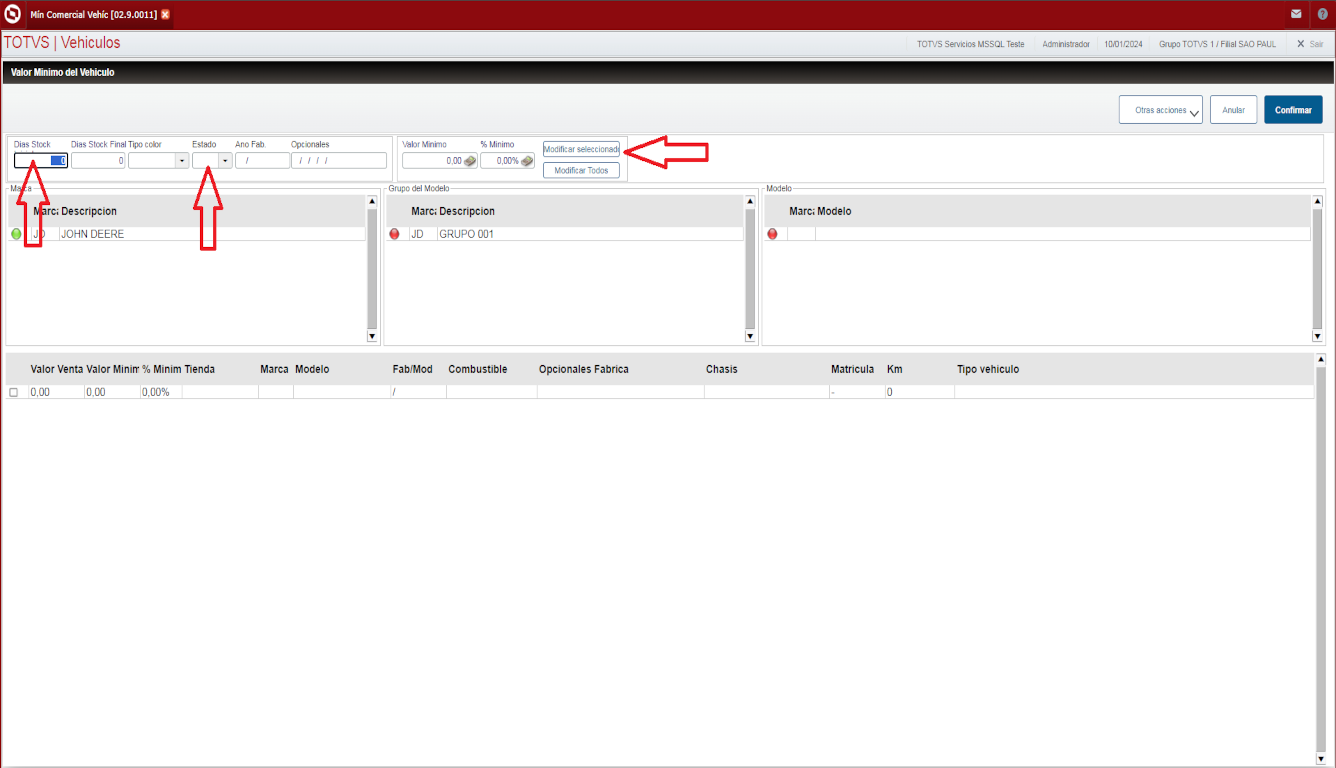Focus the Ano Fab. input field
The width and height of the screenshot is (1336, 768).
pos(262,160)
